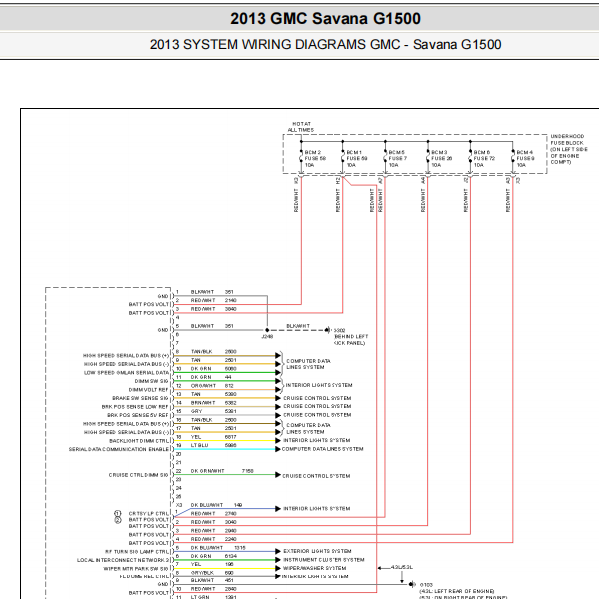The width and height of the screenshot is (599, 599).
Task: Click the 'G103' ground label
Action: point(426,584)
